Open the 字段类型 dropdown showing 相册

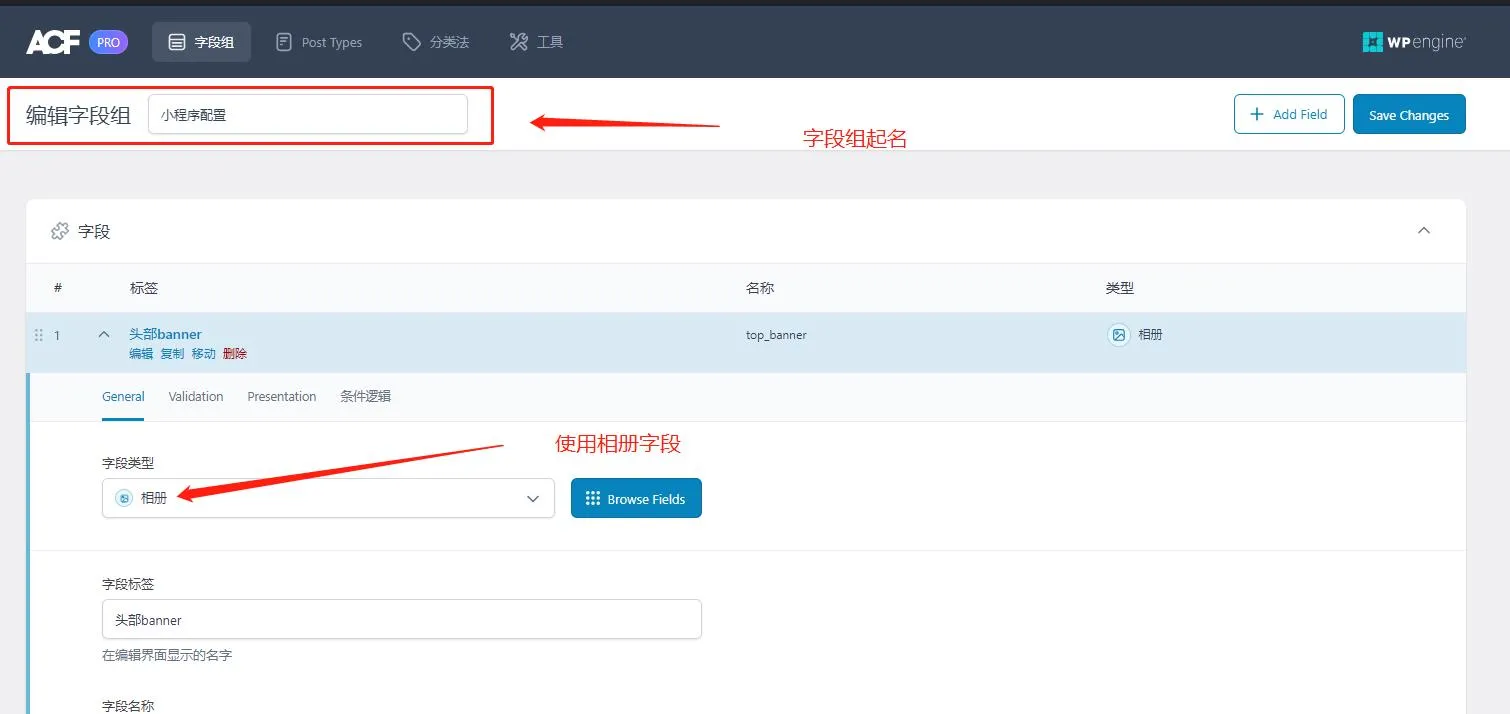coord(328,498)
